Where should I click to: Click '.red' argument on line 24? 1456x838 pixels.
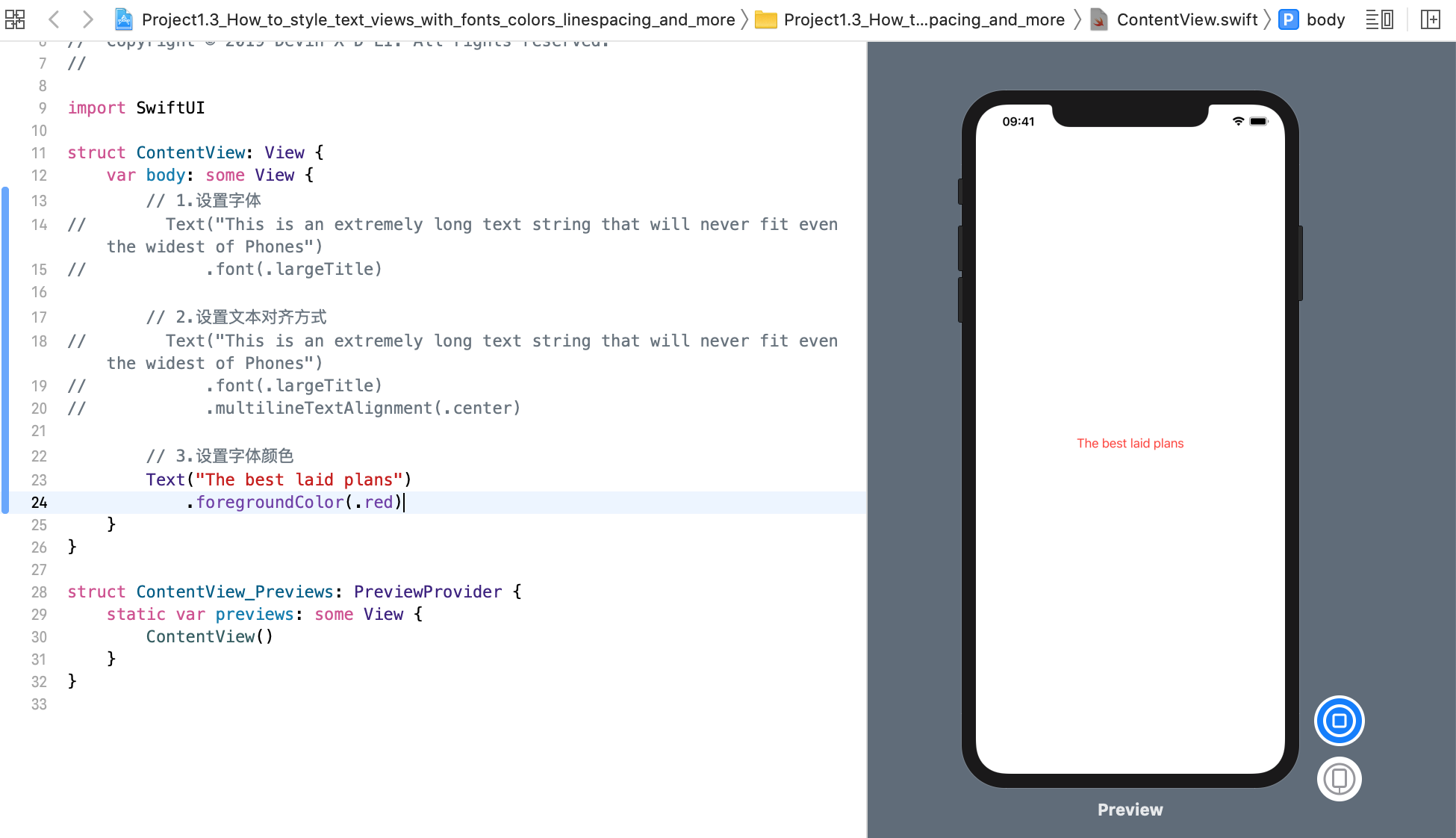373,502
